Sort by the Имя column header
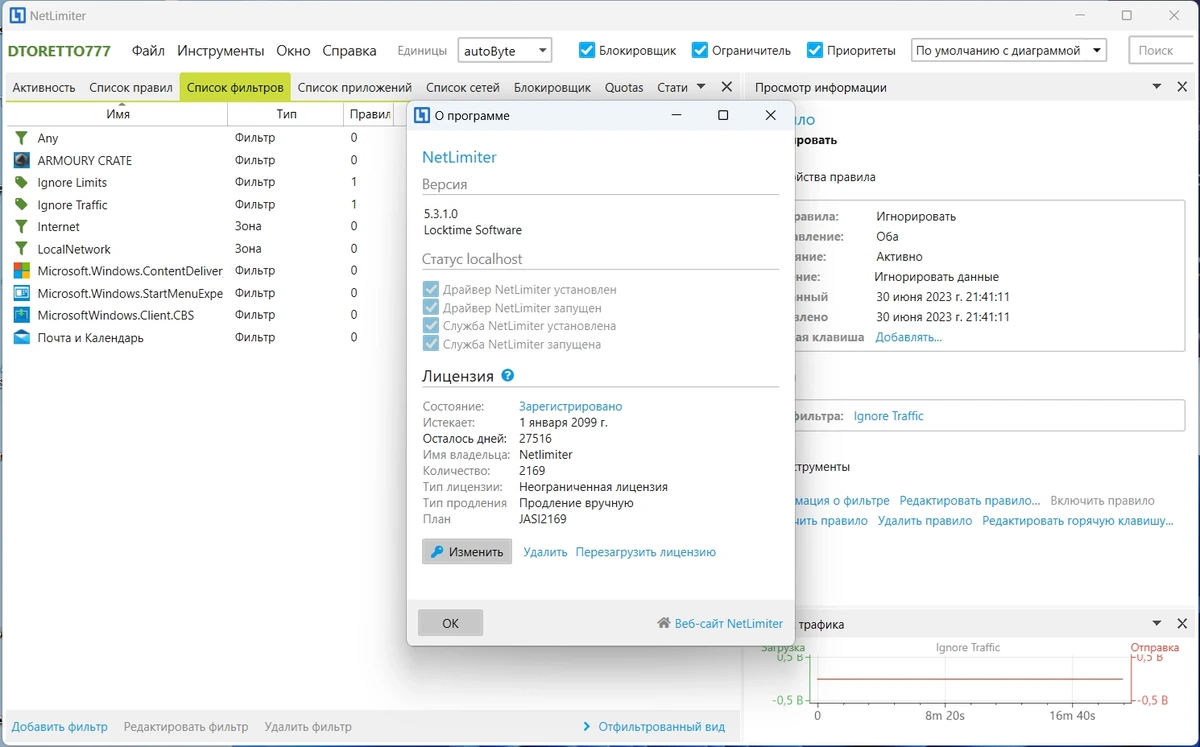 coord(118,114)
